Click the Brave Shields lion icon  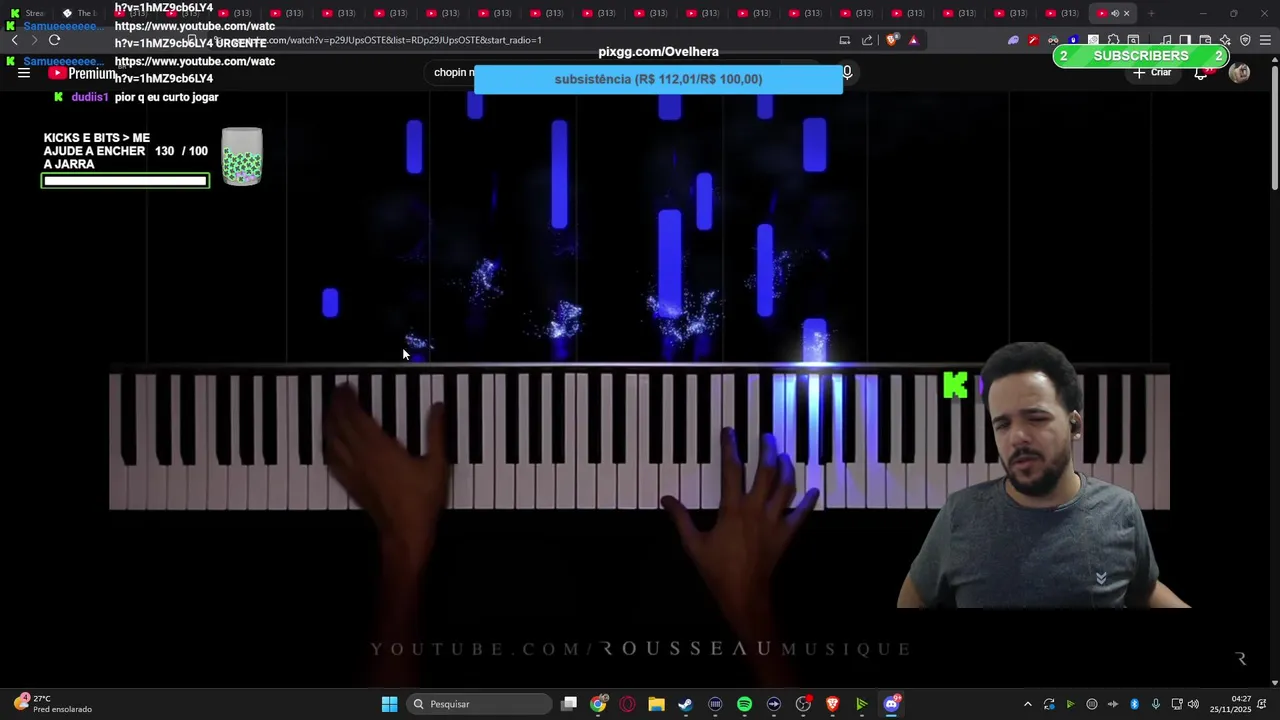point(892,40)
